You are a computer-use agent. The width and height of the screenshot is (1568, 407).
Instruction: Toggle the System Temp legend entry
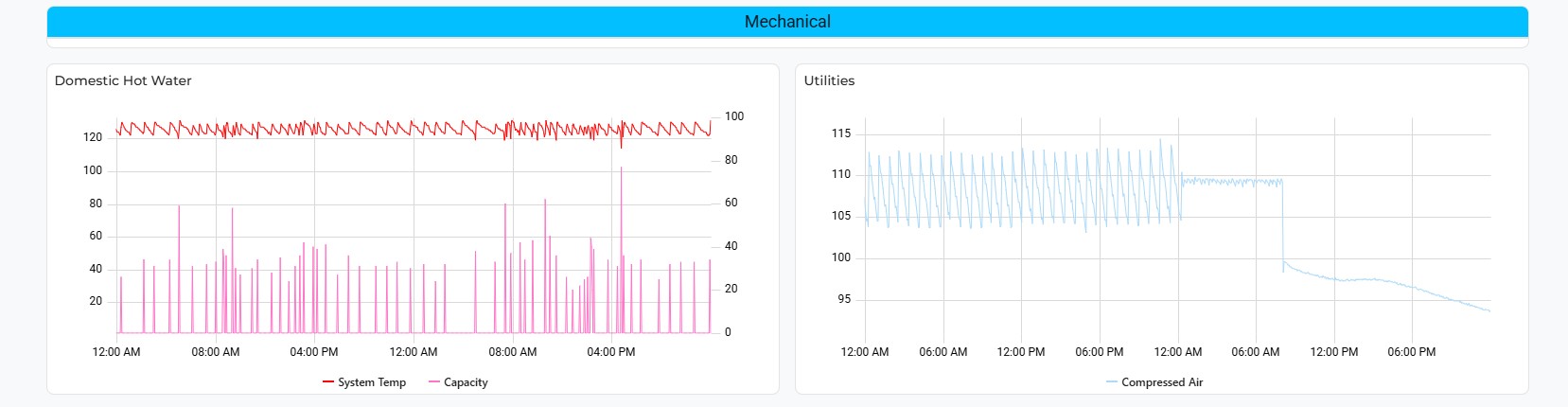point(364,382)
